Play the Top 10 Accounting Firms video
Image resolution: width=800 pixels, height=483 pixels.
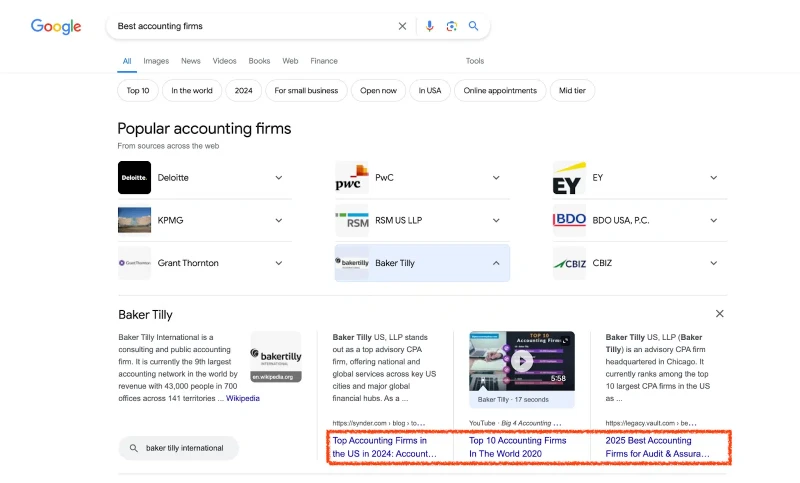click(x=522, y=361)
